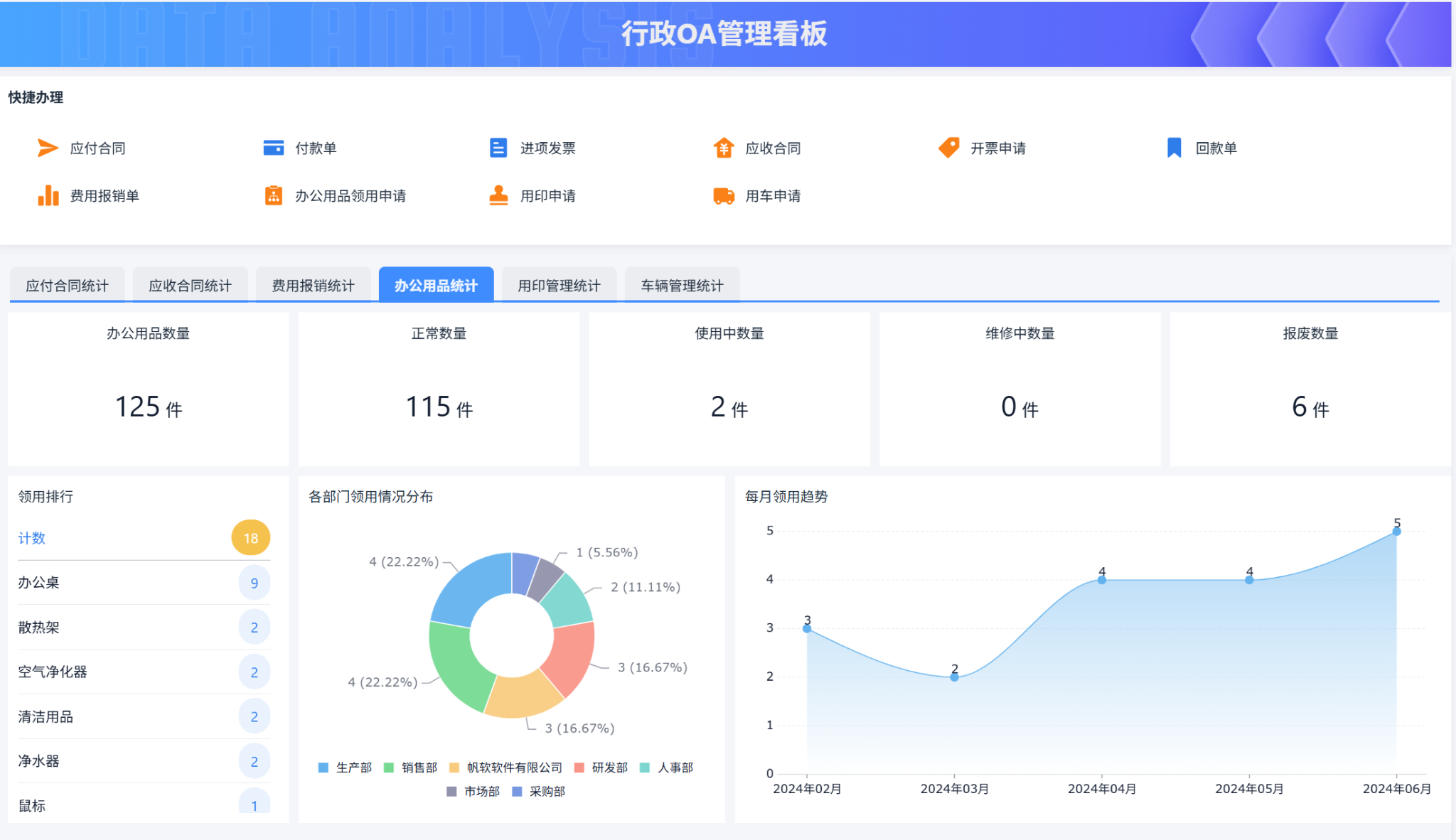This screenshot has width=1456, height=840.
Task: Open 进项发票 via its document icon
Action: tap(498, 148)
